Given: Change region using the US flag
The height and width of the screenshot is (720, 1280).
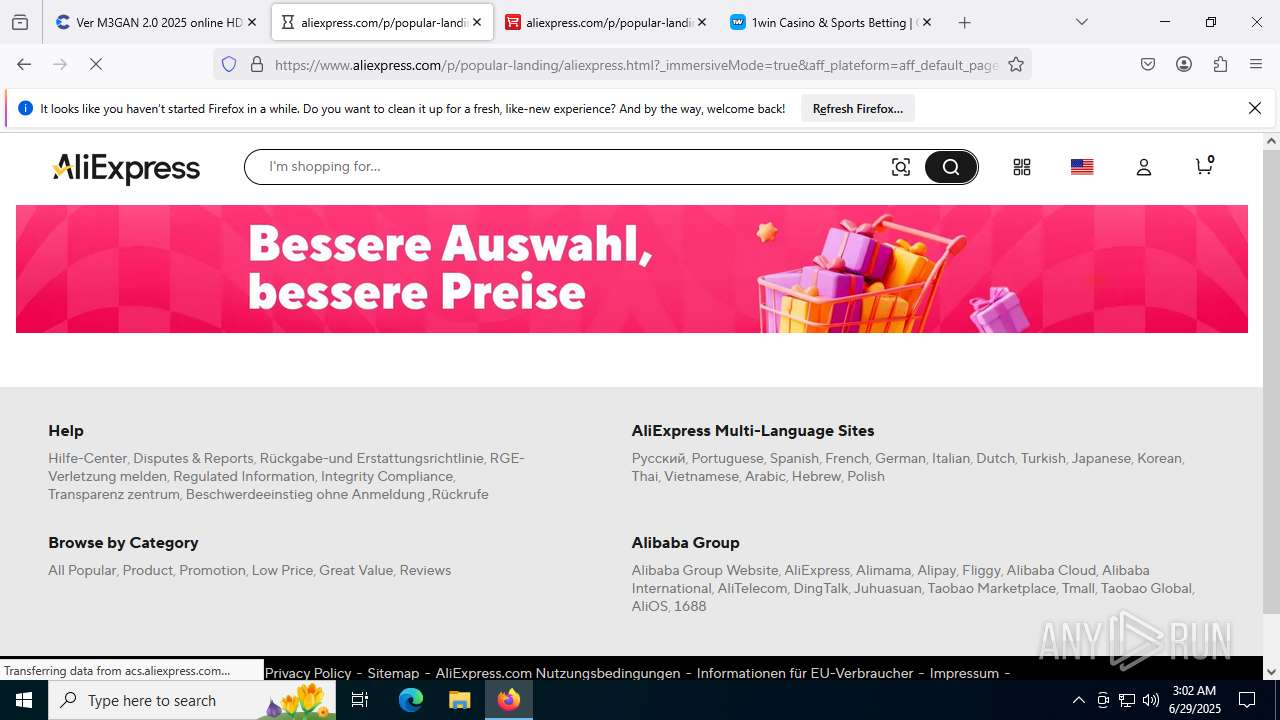Looking at the screenshot, I should click(x=1082, y=167).
